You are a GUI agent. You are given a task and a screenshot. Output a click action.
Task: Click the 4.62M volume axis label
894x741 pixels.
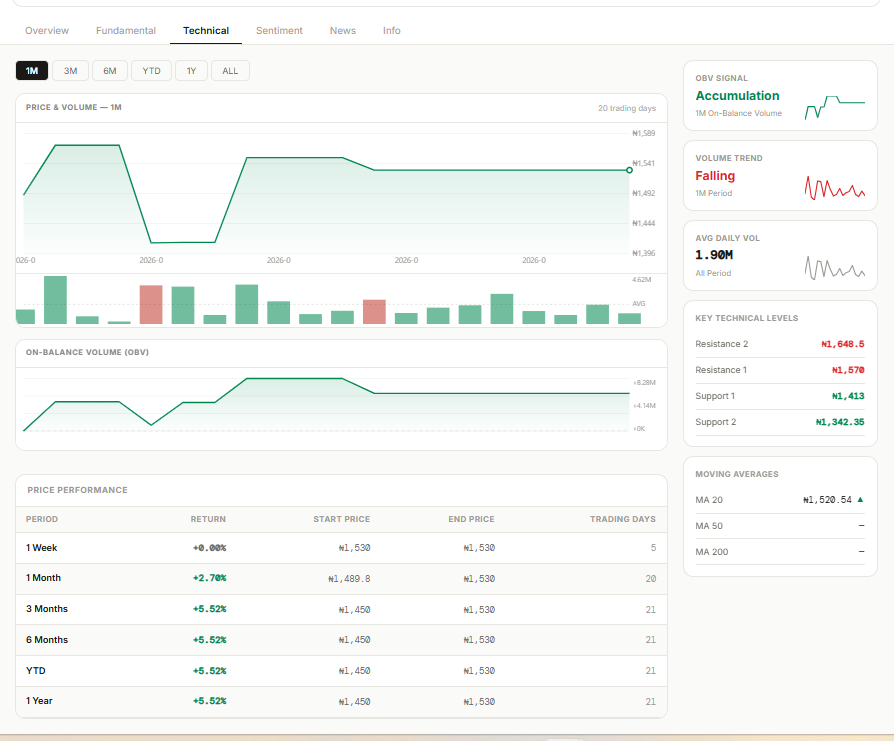tap(641, 279)
